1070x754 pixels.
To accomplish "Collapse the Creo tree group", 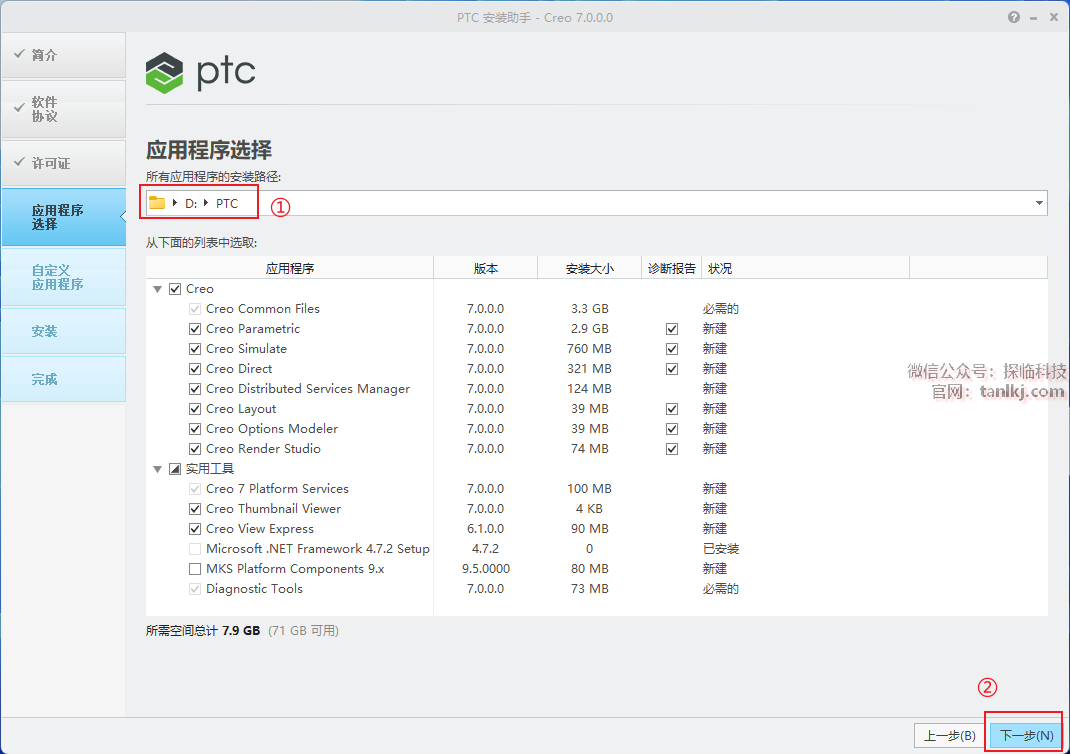I will (x=157, y=289).
